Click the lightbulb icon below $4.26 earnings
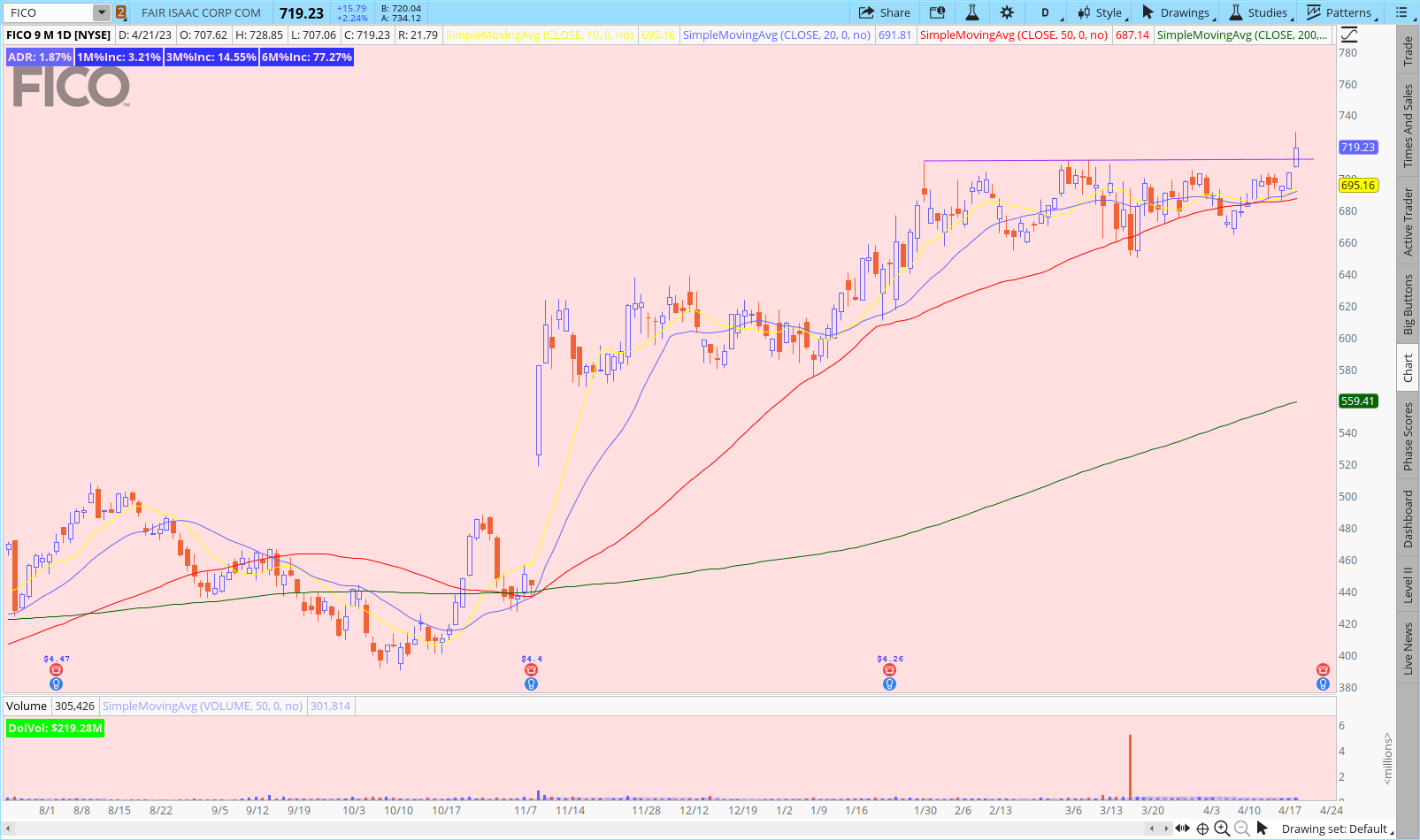 [x=889, y=683]
